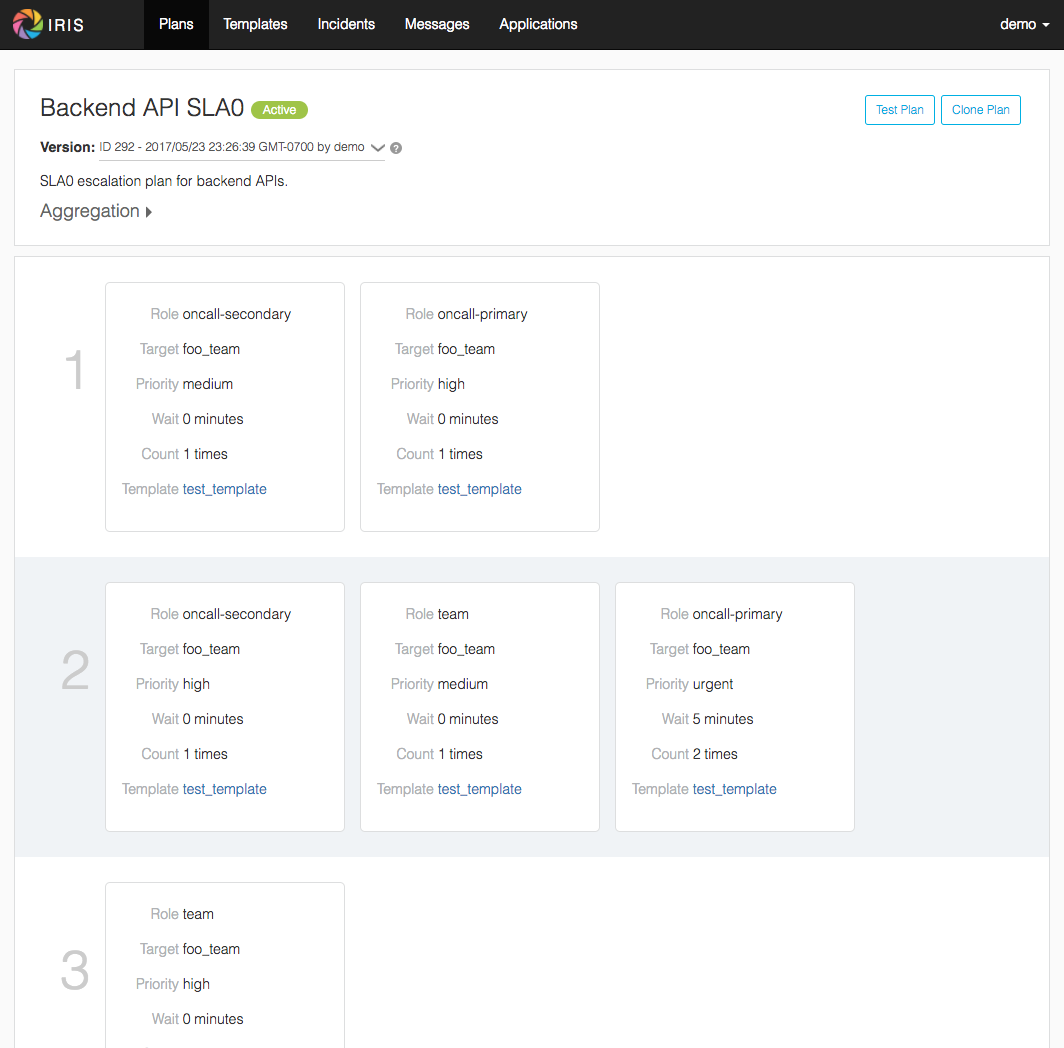Expand the Aggregation section
The width and height of the screenshot is (1064, 1048).
click(x=96, y=211)
